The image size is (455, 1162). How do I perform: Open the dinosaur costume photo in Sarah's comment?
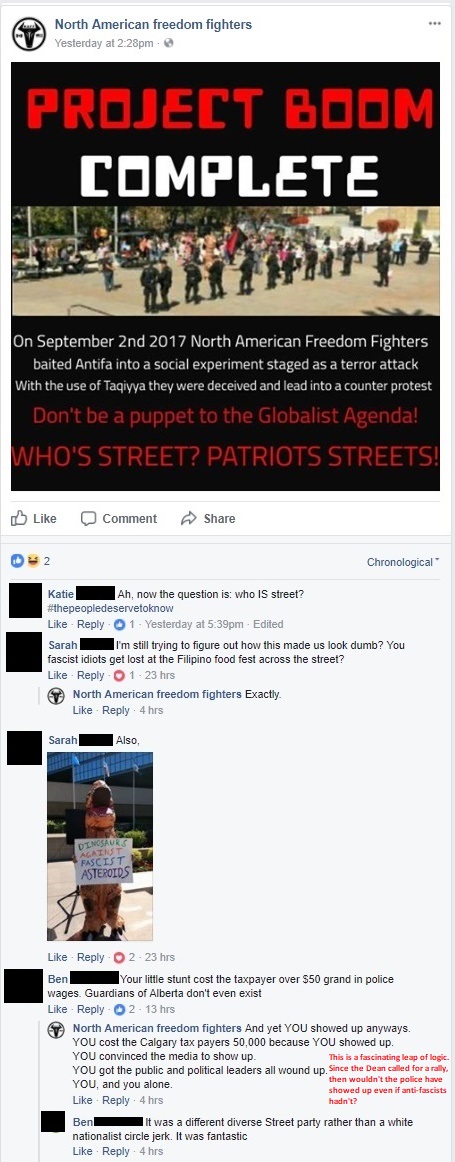100,846
